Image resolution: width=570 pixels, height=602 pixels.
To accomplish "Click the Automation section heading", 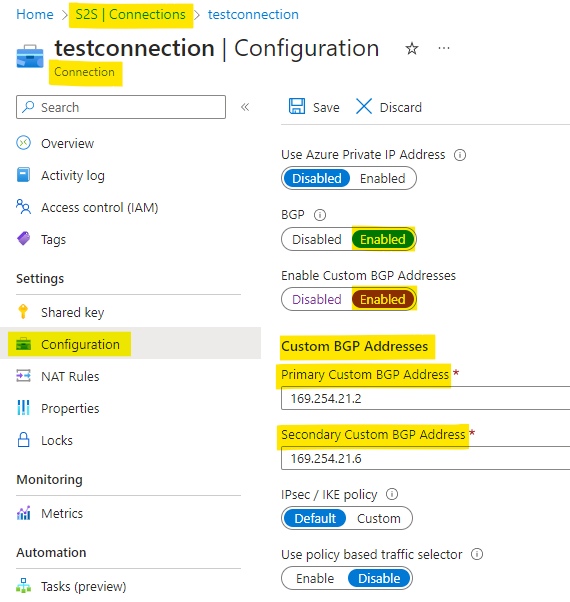I will [x=51, y=552].
